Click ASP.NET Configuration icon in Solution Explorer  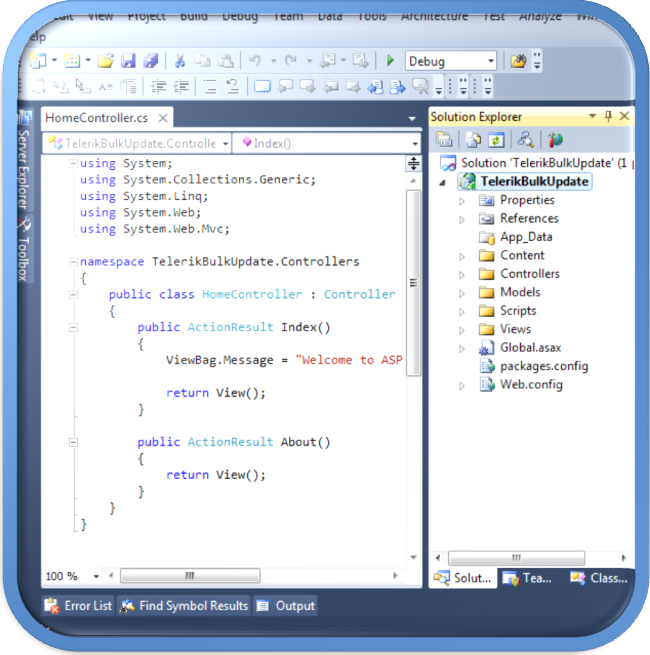[556, 140]
